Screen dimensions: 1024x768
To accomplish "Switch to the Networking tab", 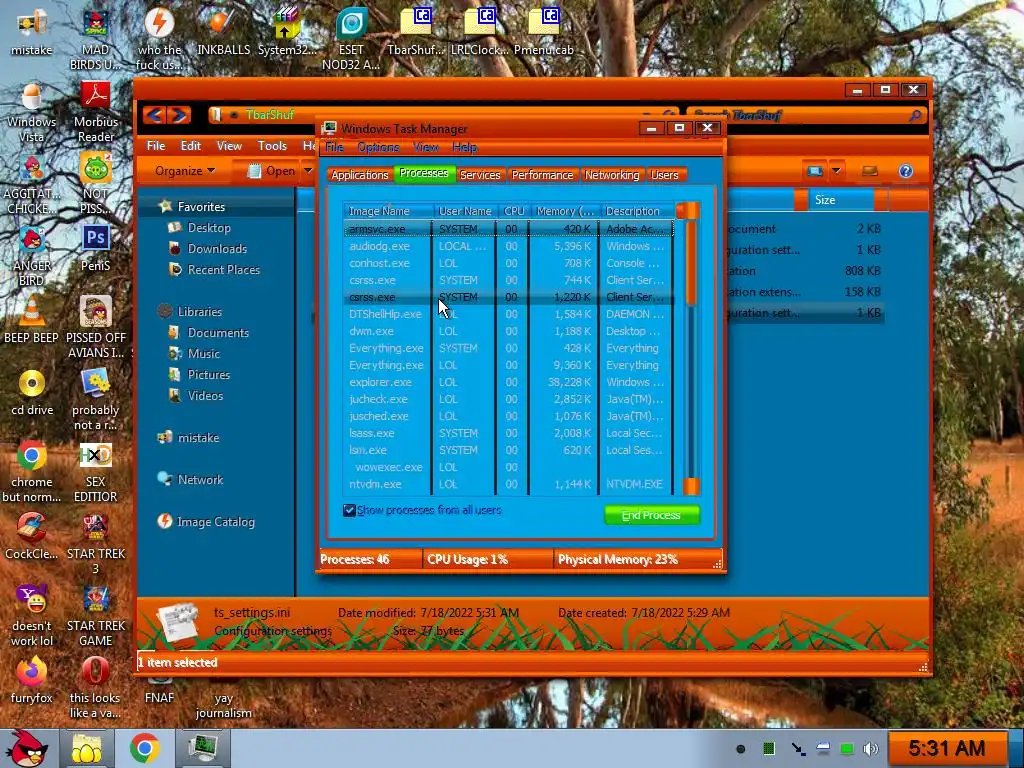I will pyautogui.click(x=612, y=175).
